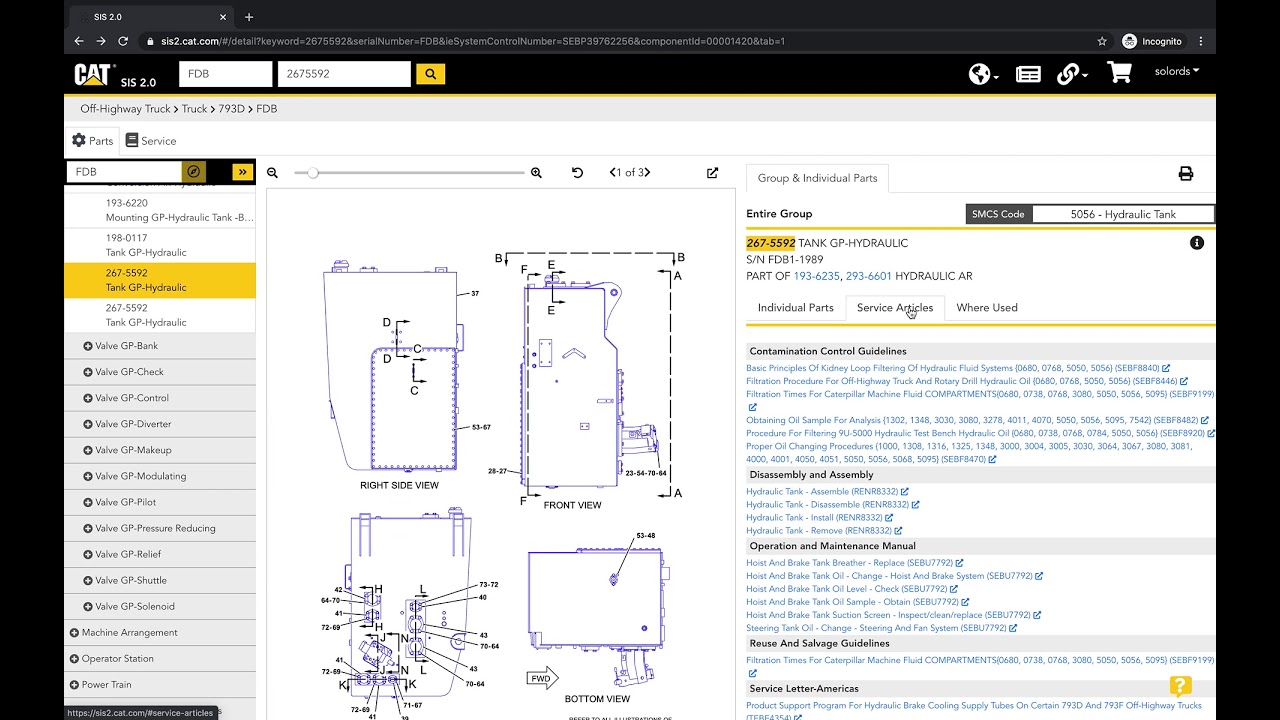Open the Chrome three-dot menu
This screenshot has width=1280, height=720.
[x=1201, y=41]
